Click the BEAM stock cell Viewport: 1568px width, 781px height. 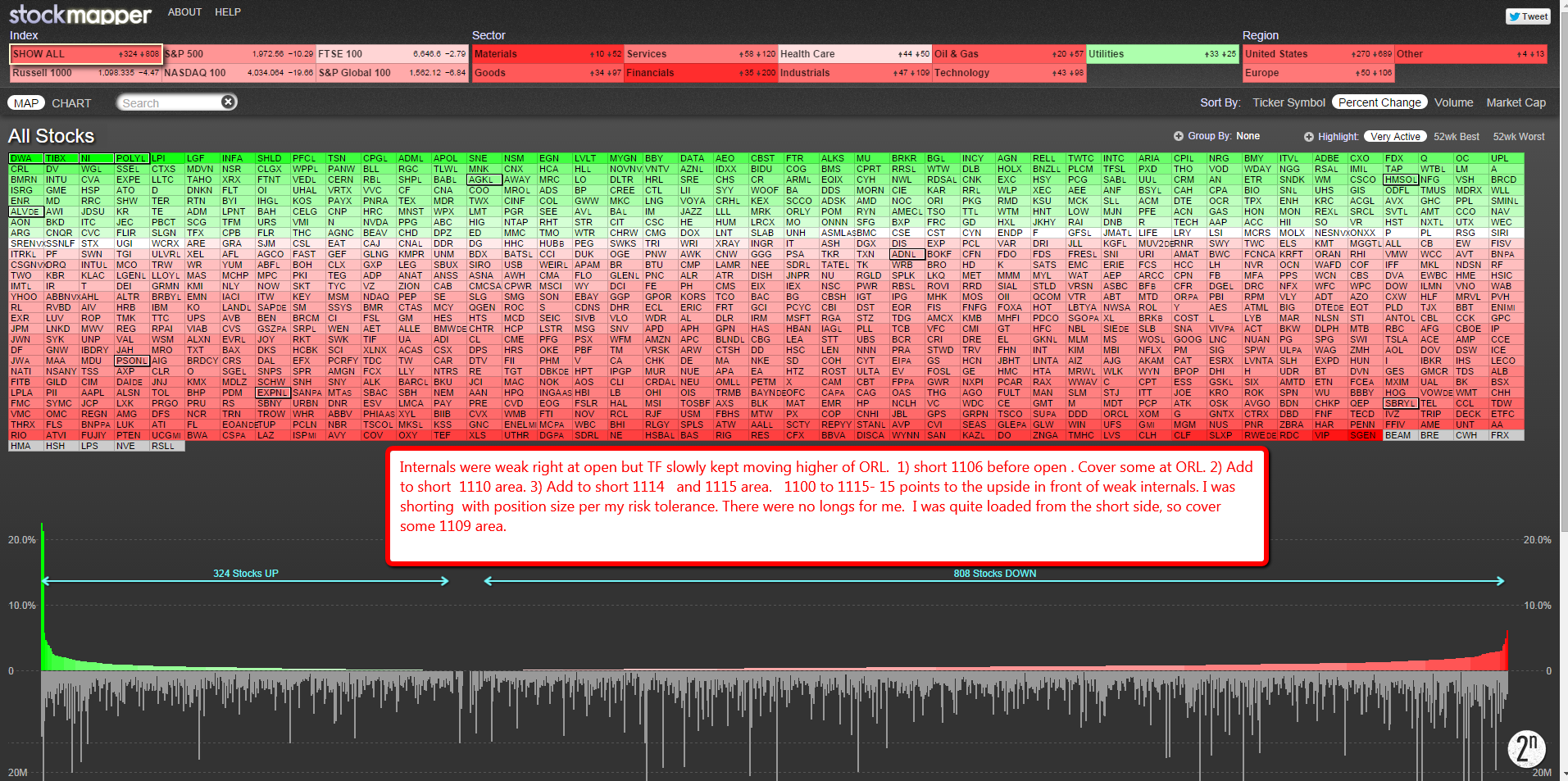pos(1400,435)
